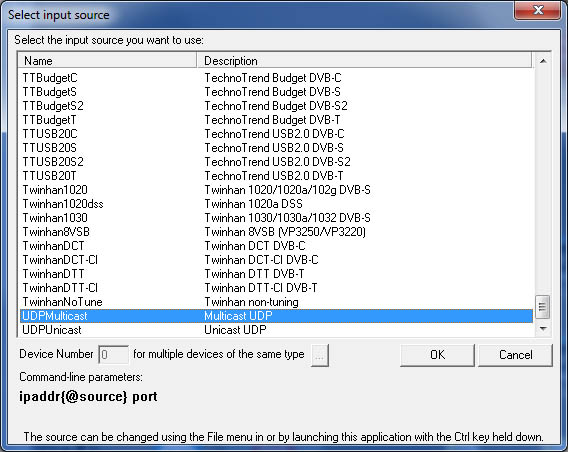The height and width of the screenshot is (452, 568).
Task: Click the Device Number input field
Action: (113, 355)
